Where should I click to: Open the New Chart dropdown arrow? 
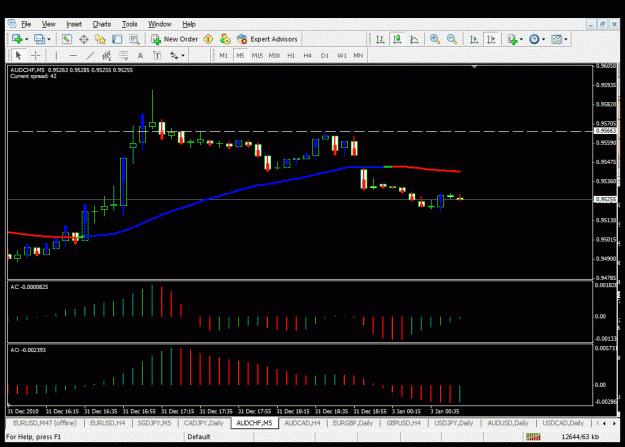26,39
